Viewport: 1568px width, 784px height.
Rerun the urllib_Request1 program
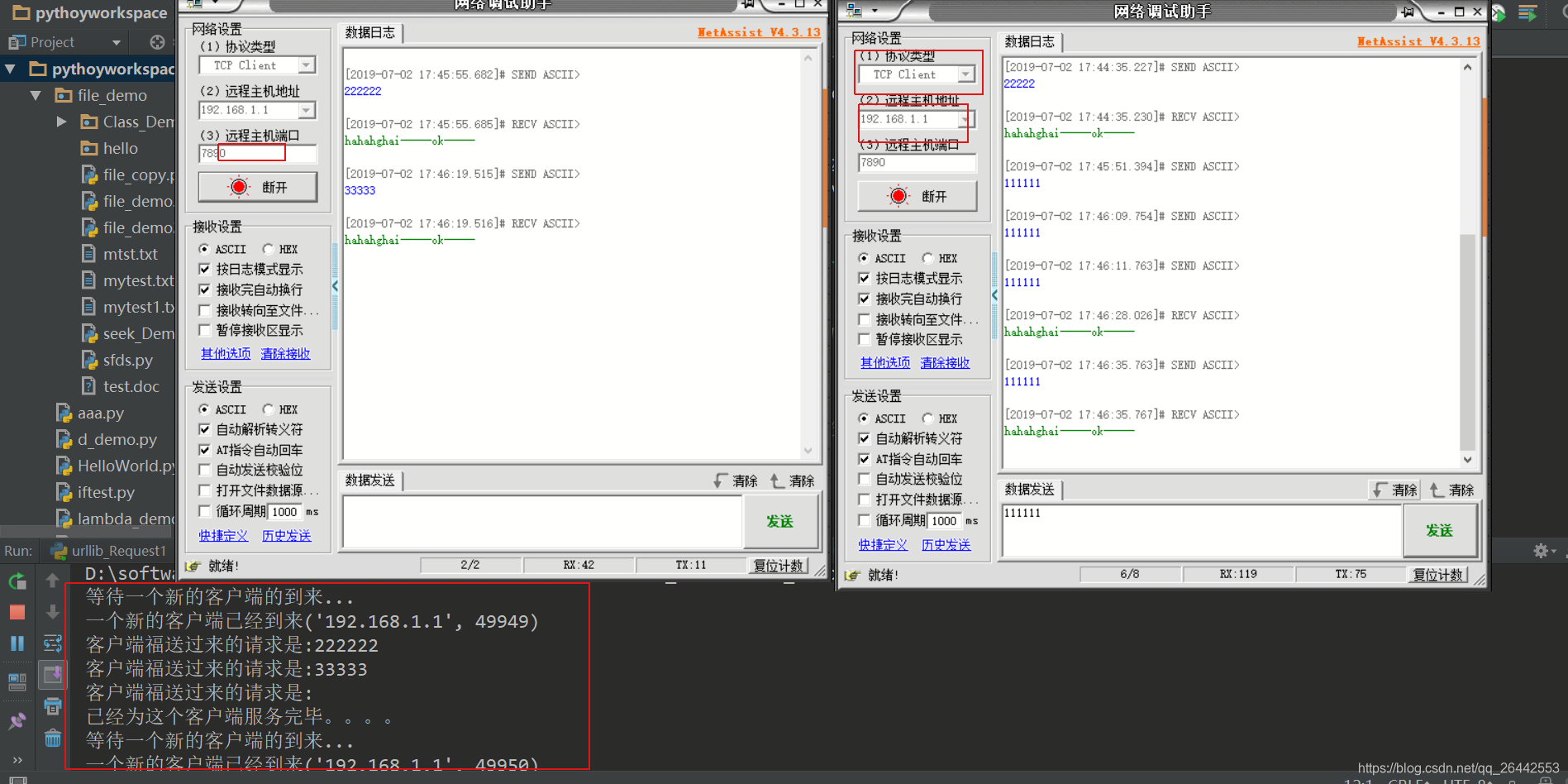point(17,581)
